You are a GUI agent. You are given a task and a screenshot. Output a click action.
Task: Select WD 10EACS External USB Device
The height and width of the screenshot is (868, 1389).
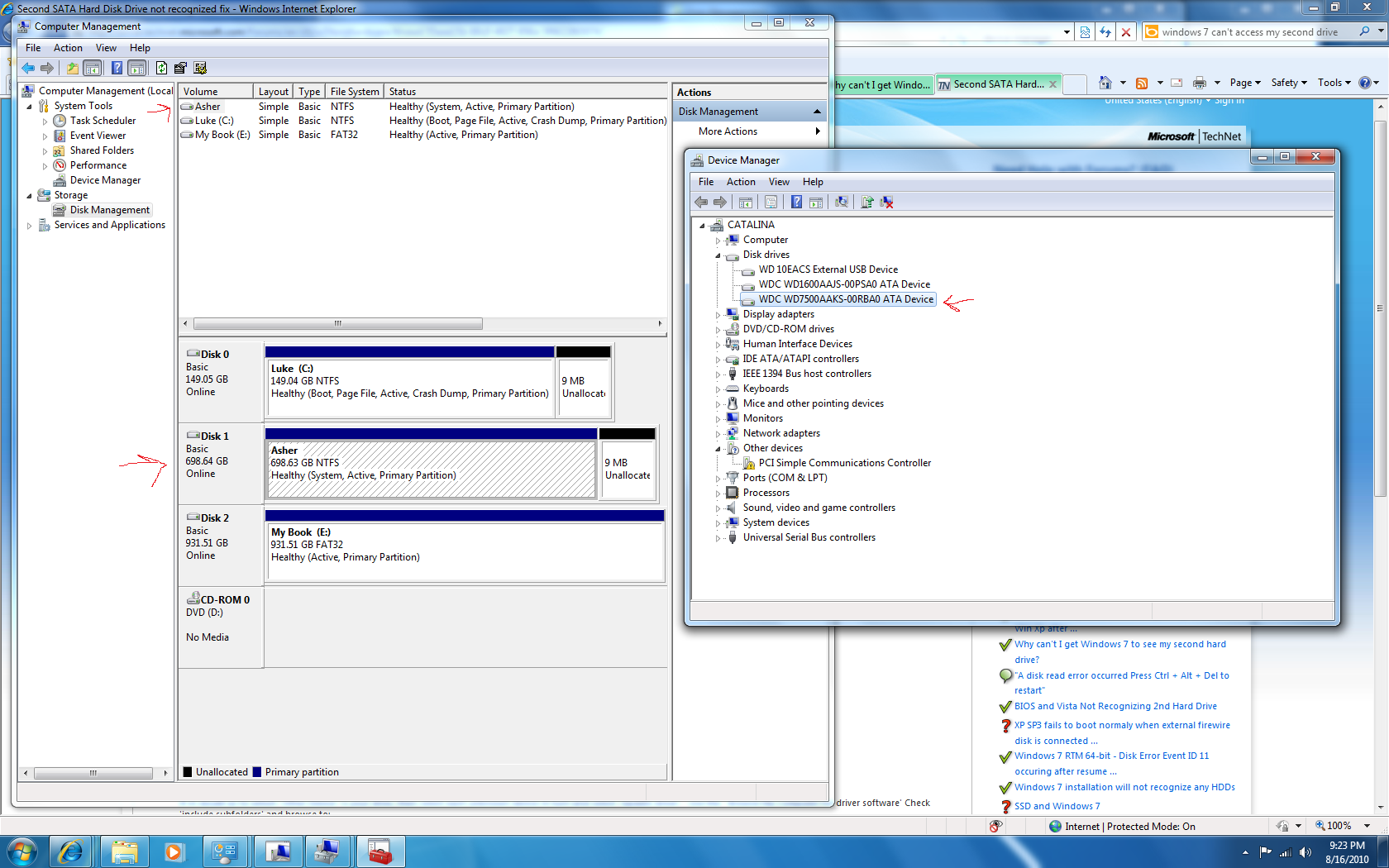(x=828, y=269)
